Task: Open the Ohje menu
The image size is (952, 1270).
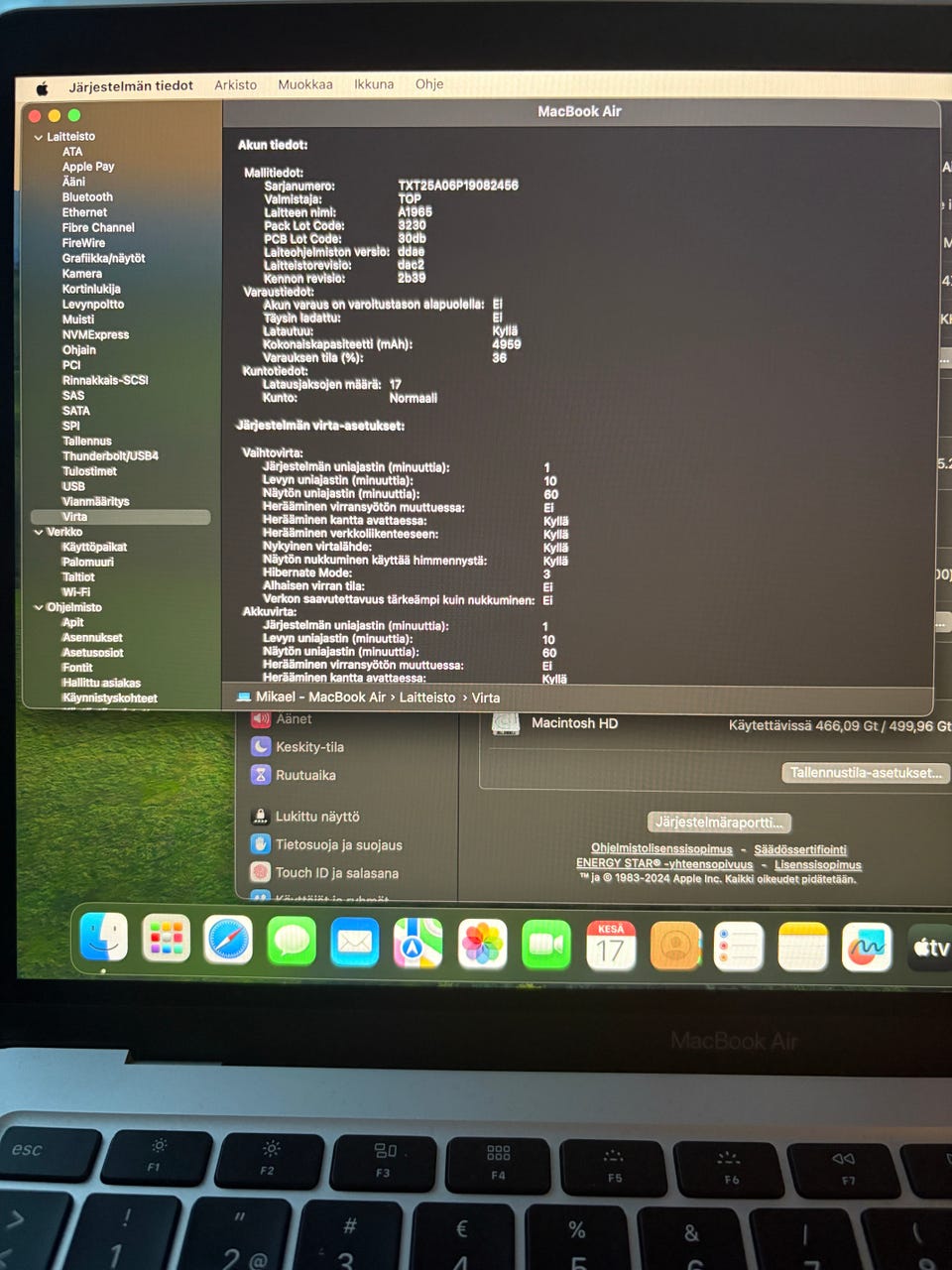Action: pyautogui.click(x=429, y=84)
